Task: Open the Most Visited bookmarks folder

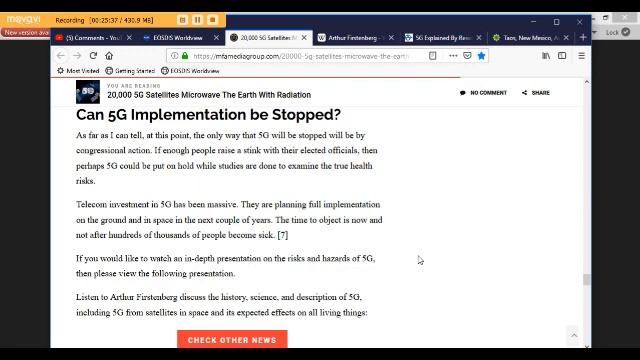Action: pos(78,71)
